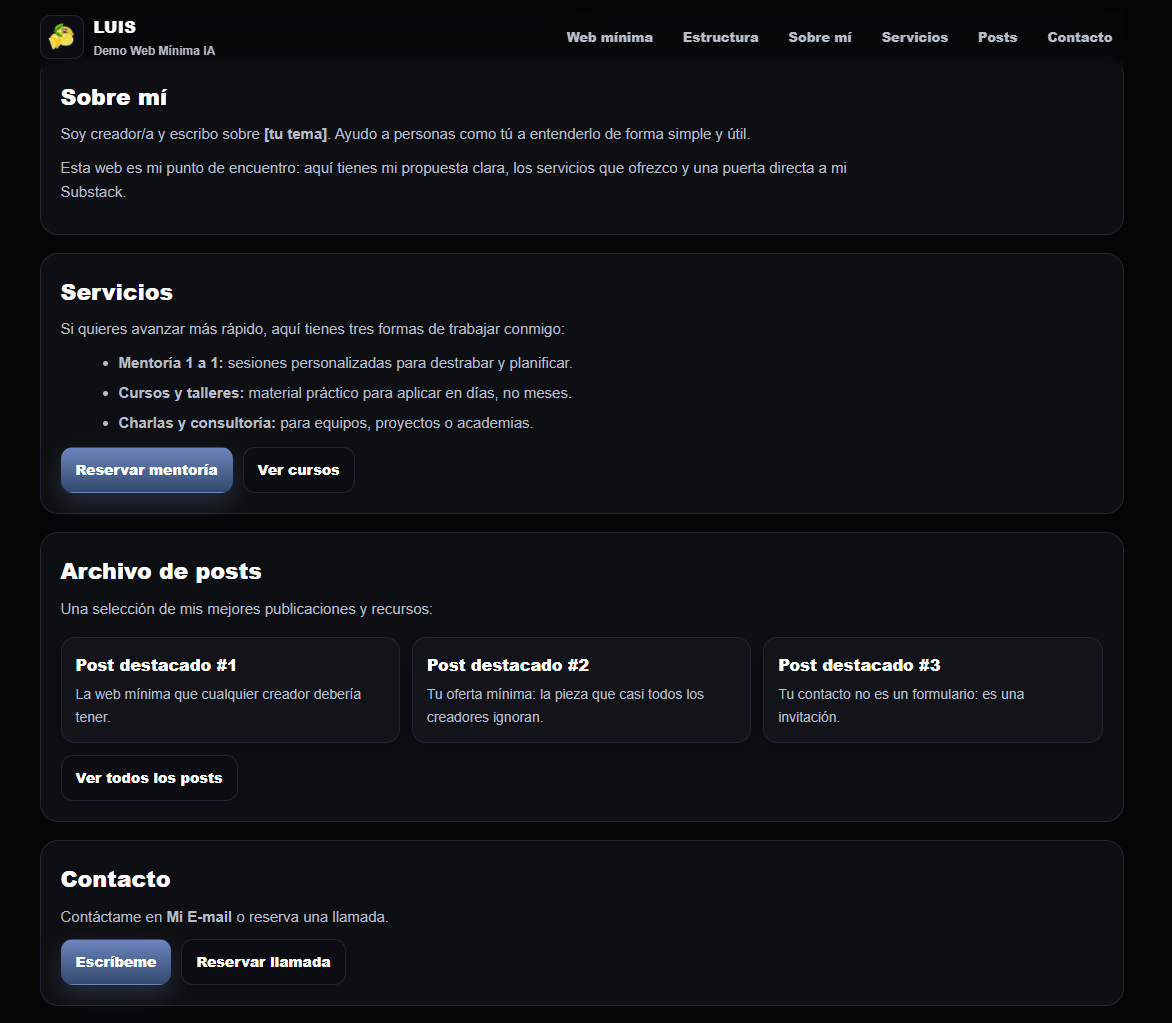Open the Posts navigation link
This screenshot has width=1172, height=1023.
click(997, 37)
